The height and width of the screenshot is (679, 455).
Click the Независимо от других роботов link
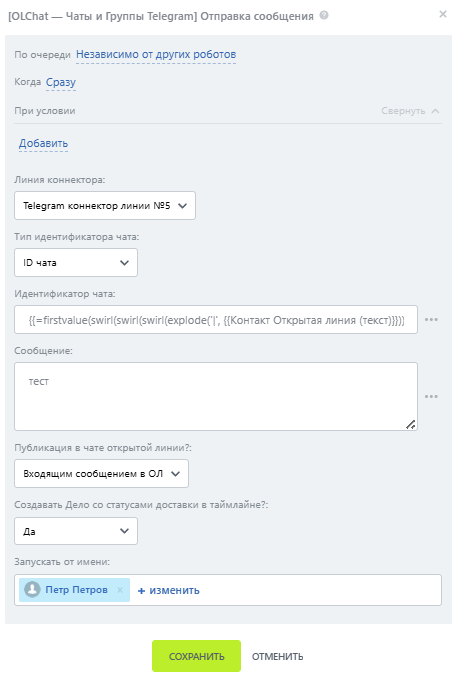pyautogui.click(x=156, y=55)
